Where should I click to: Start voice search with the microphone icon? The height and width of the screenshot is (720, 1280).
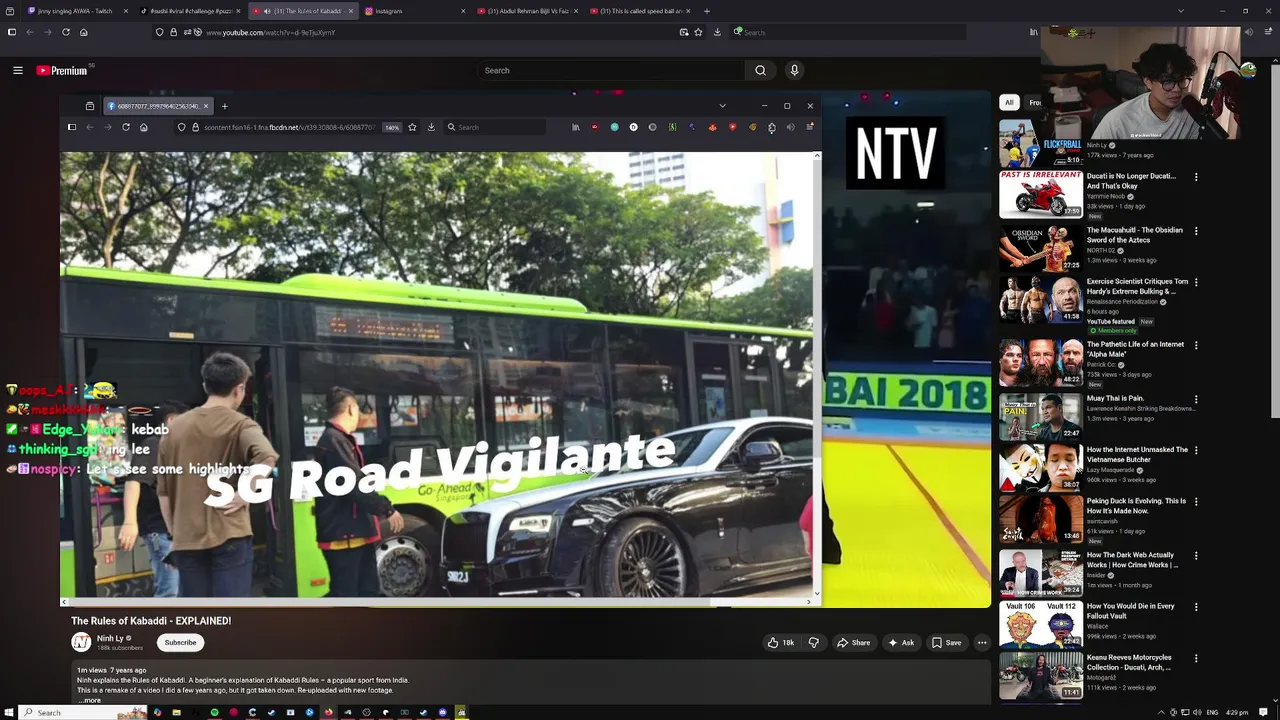tap(794, 70)
